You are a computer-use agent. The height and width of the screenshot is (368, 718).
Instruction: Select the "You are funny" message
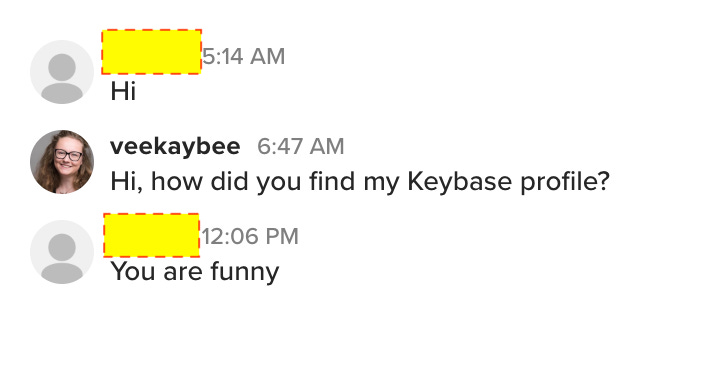(195, 271)
